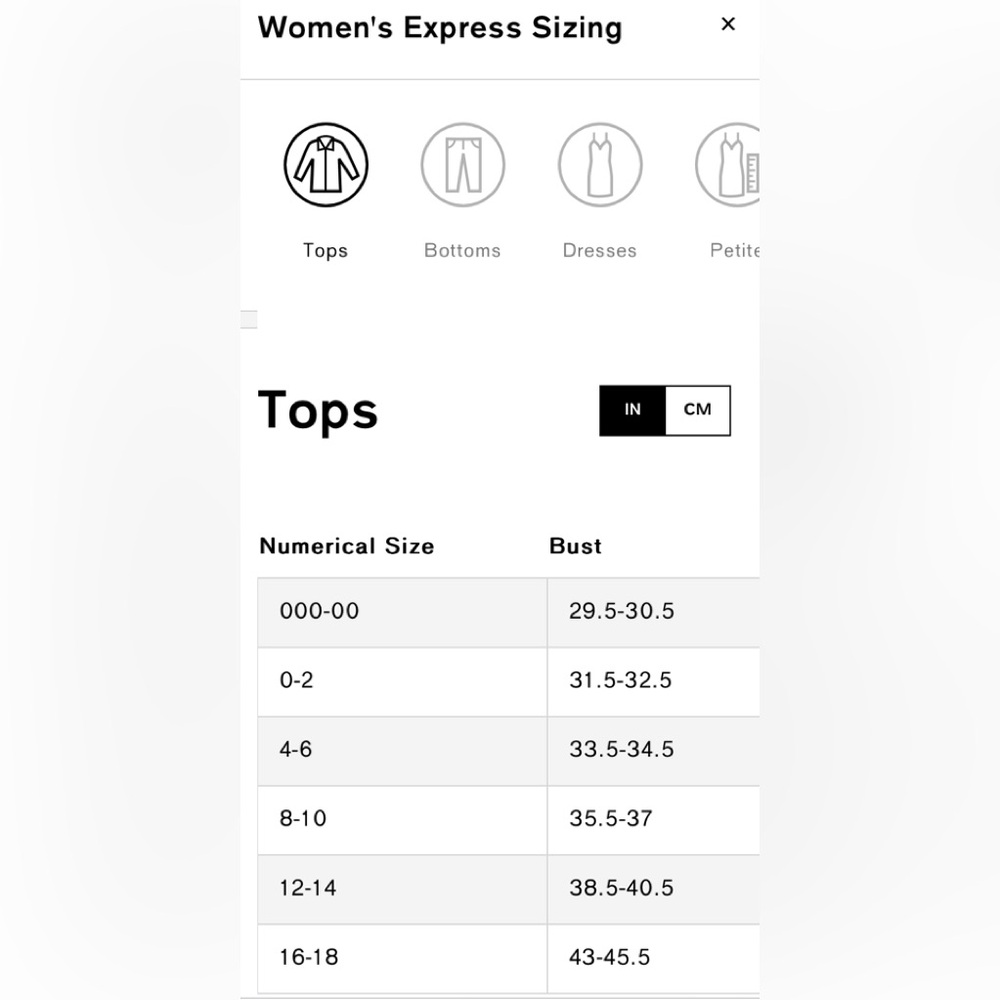This screenshot has width=1000, height=1000.
Task: Click the 4-6 size row
Action: 508,751
